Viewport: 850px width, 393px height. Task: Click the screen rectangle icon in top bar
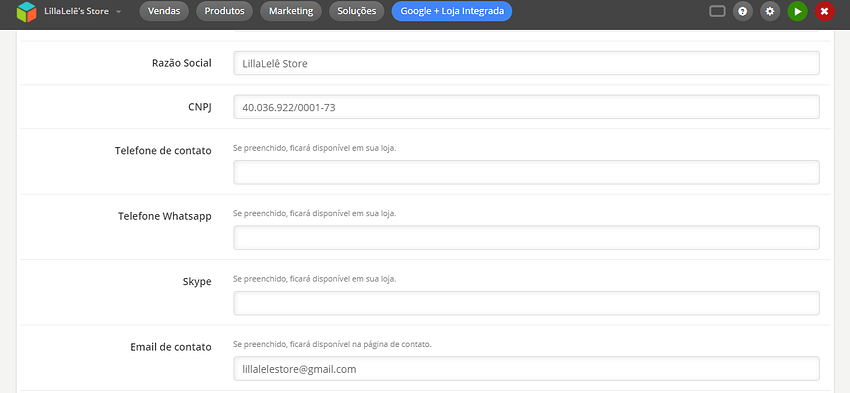coord(717,11)
